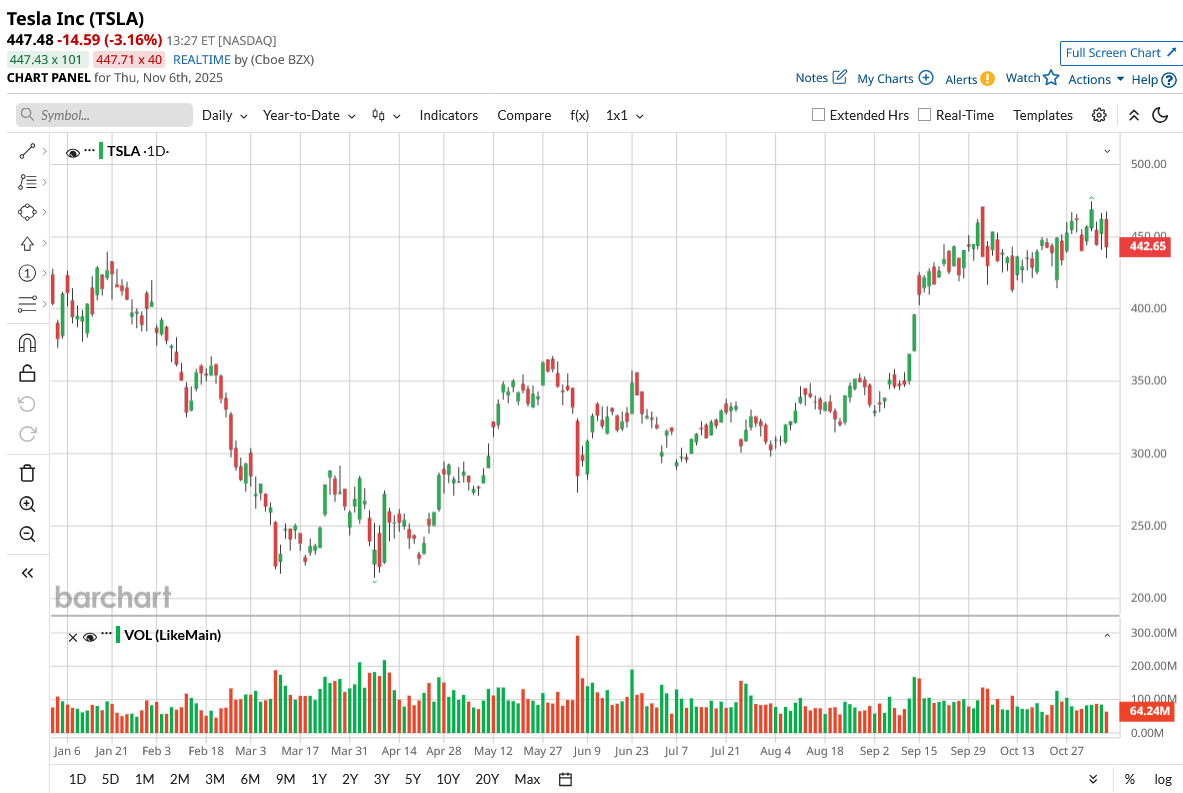Redo the chart action
1183x793 pixels.
click(x=27, y=434)
